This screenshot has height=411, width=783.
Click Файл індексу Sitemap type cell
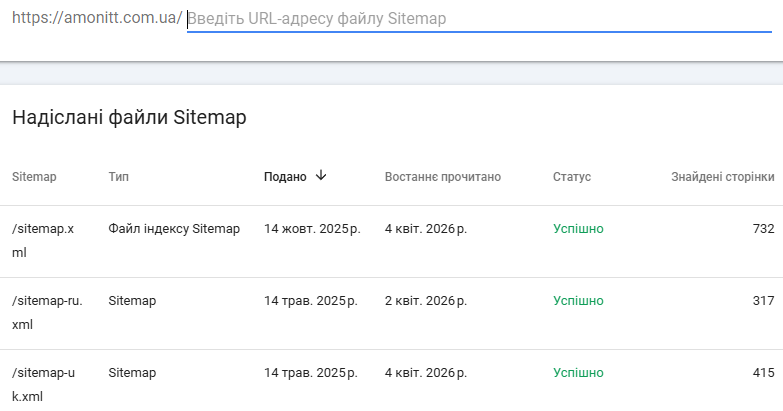point(174,229)
